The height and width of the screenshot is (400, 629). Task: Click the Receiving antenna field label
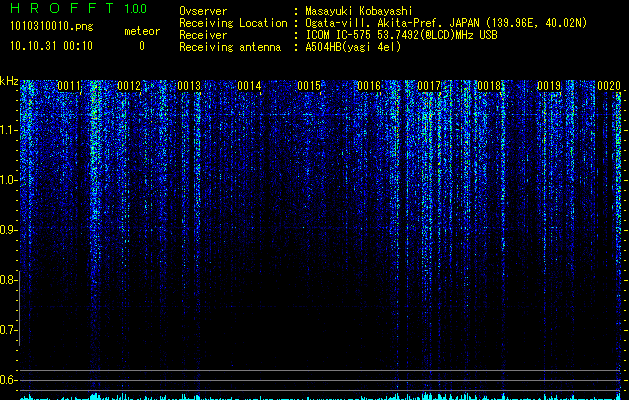[230, 47]
